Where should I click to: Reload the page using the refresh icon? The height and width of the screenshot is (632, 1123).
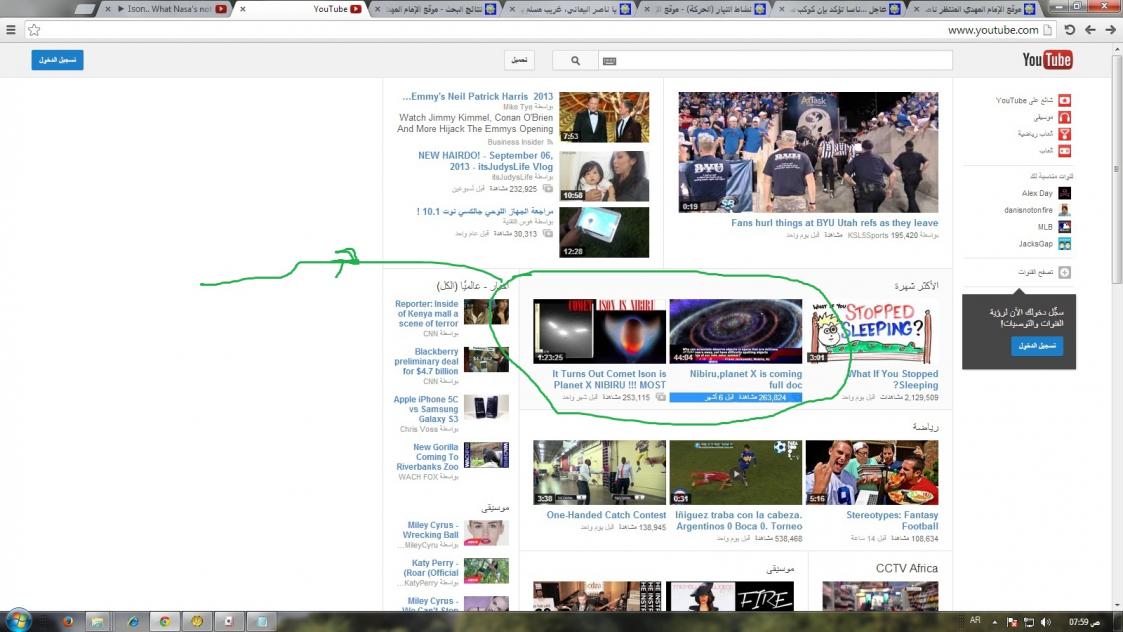point(1069,30)
